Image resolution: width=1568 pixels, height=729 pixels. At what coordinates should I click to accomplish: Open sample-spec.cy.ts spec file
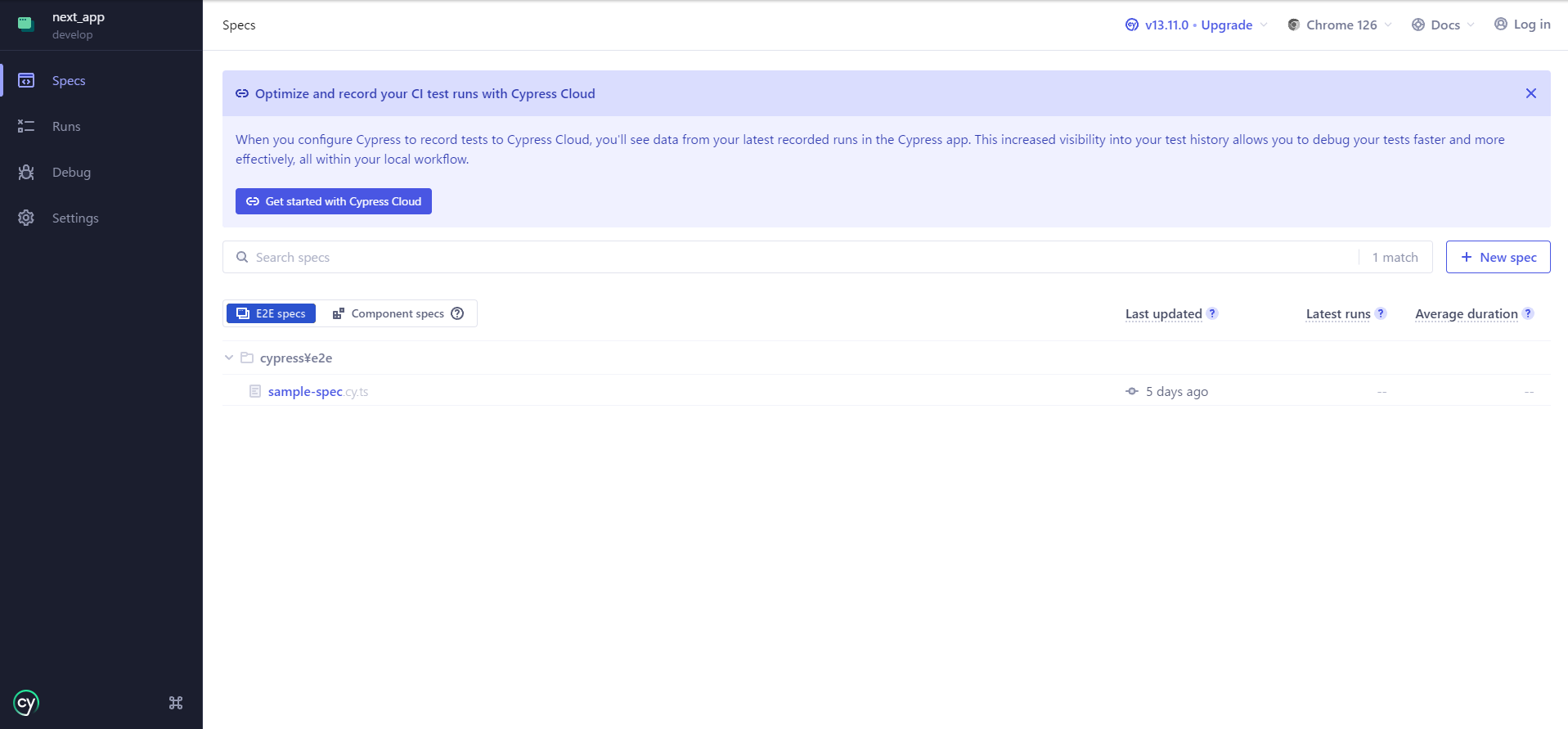point(318,392)
